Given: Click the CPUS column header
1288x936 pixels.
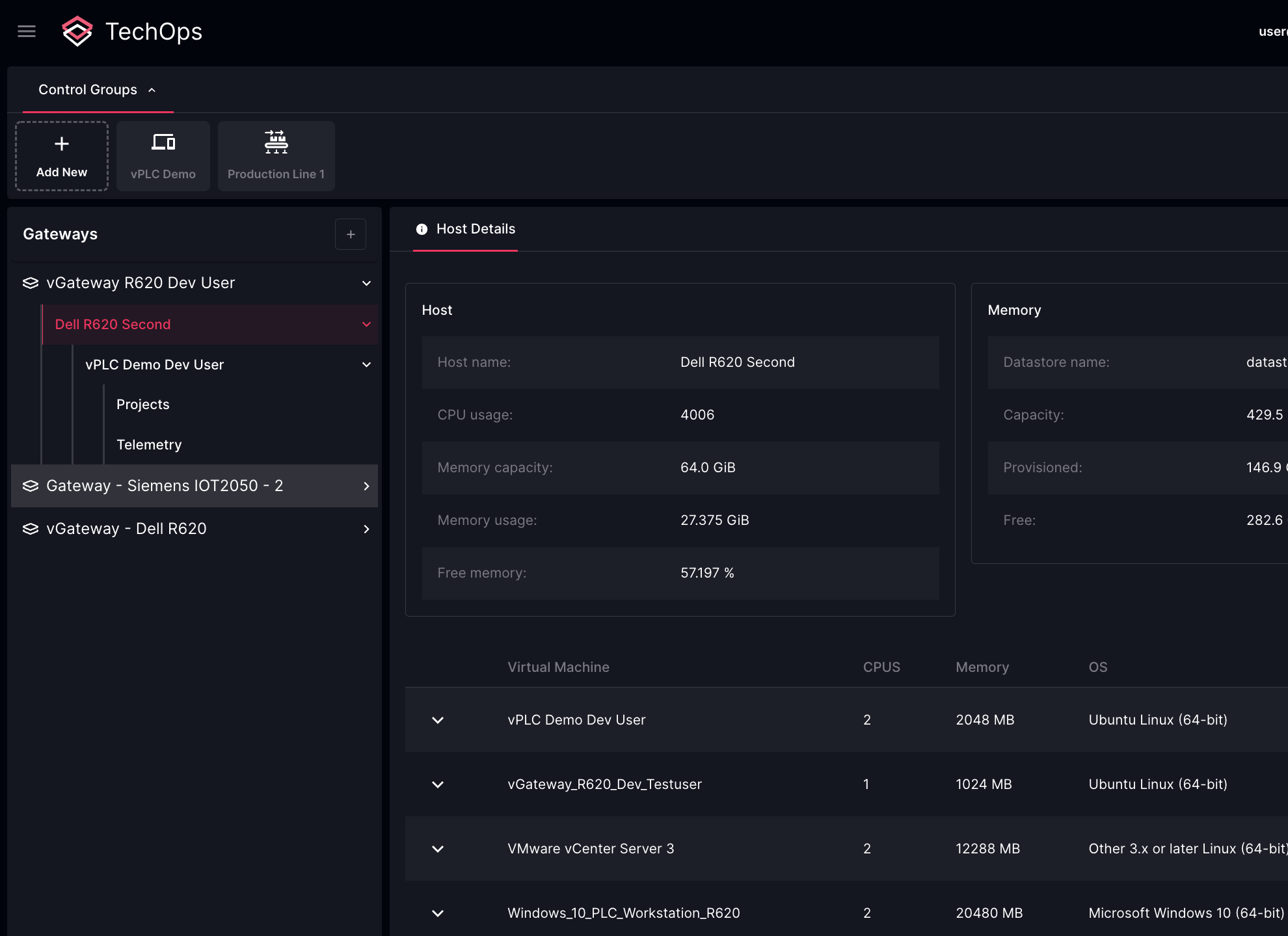Looking at the screenshot, I should coord(881,667).
